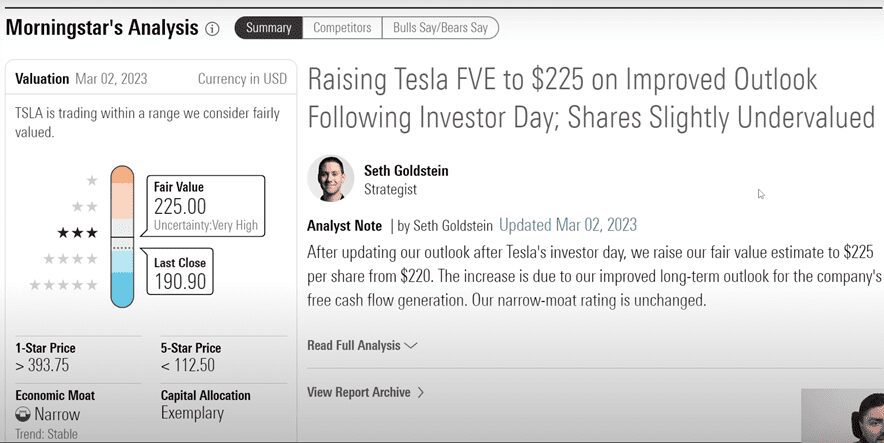Click the valuation thermometer gauge
Viewport: 884px width, 443px height.
pos(122,236)
